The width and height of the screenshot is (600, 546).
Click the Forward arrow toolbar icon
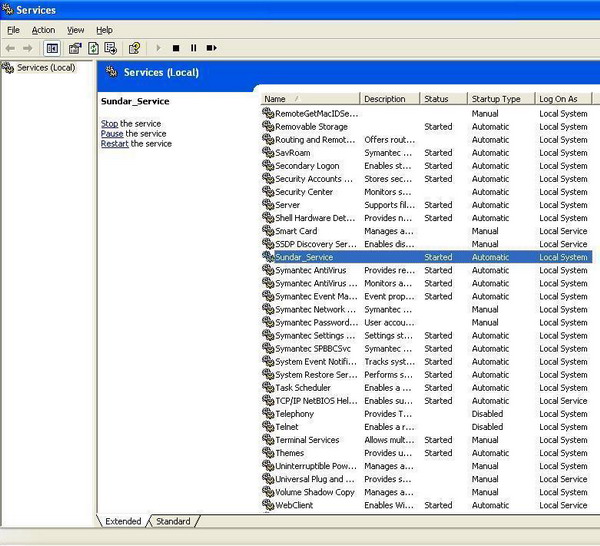pyautogui.click(x=28, y=48)
